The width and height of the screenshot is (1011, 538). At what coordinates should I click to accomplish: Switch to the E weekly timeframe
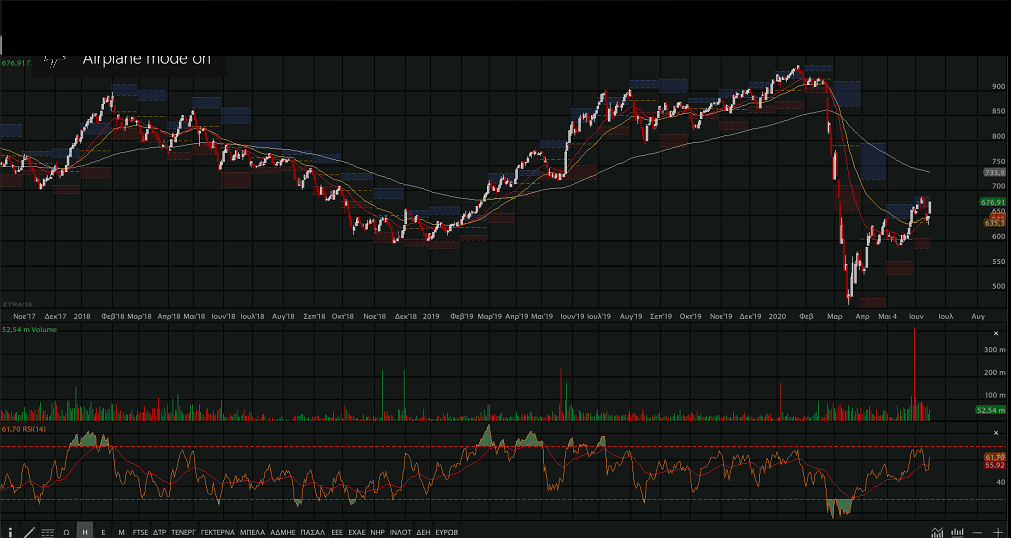click(103, 531)
